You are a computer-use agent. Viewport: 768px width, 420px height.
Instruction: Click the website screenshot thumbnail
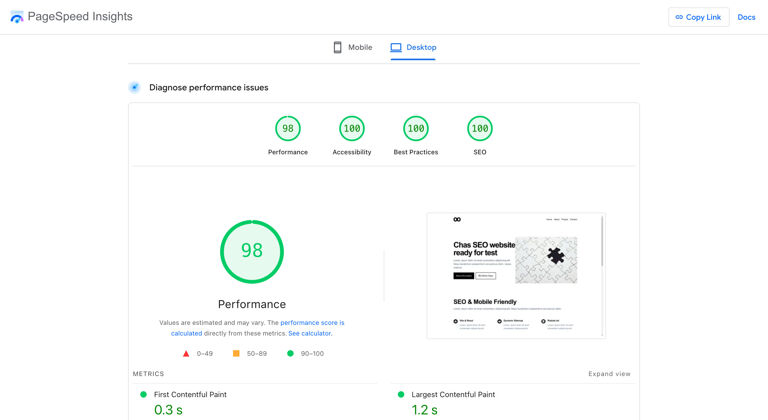(516, 275)
